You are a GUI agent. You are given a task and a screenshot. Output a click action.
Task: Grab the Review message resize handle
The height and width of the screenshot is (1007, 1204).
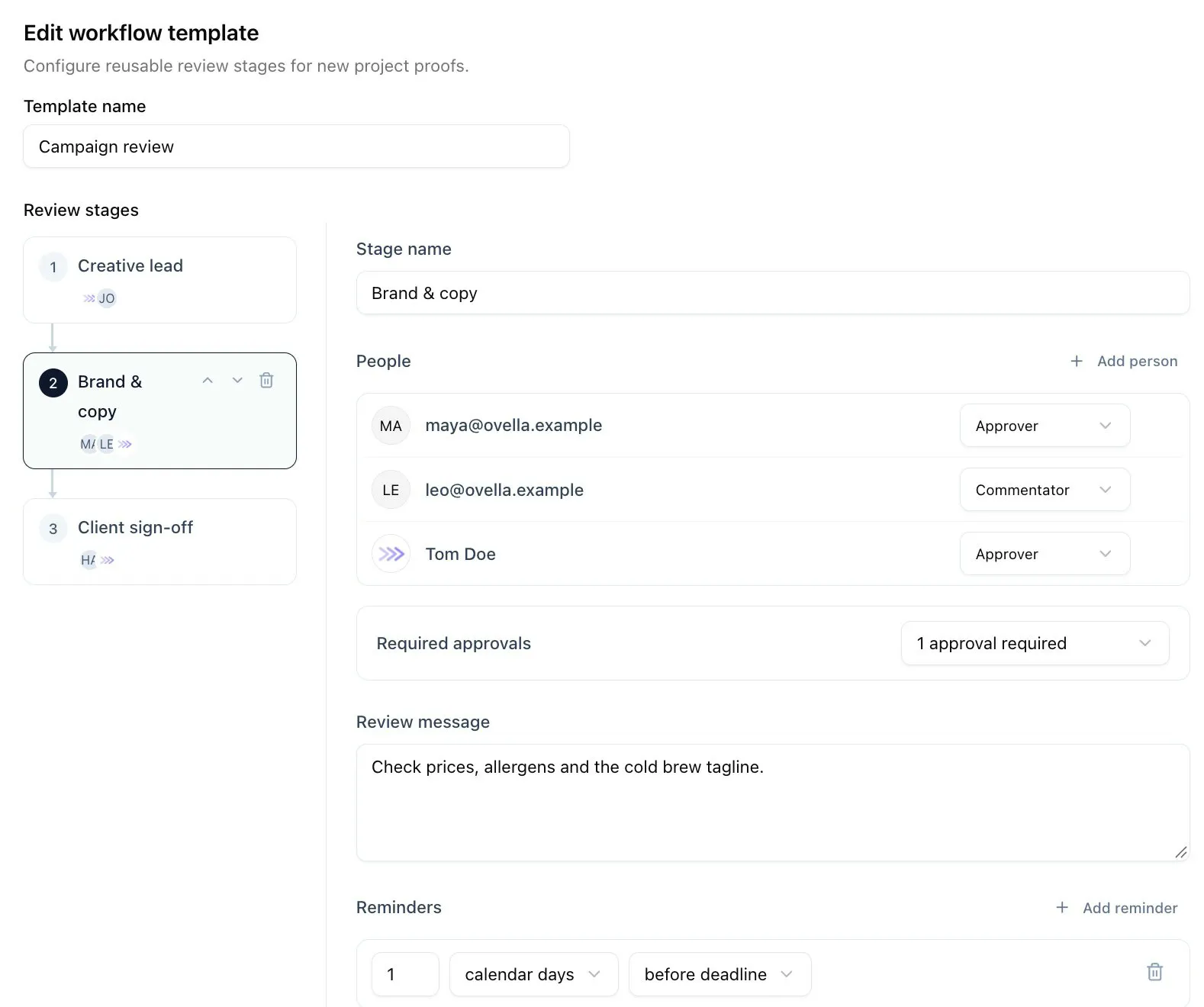[1181, 852]
